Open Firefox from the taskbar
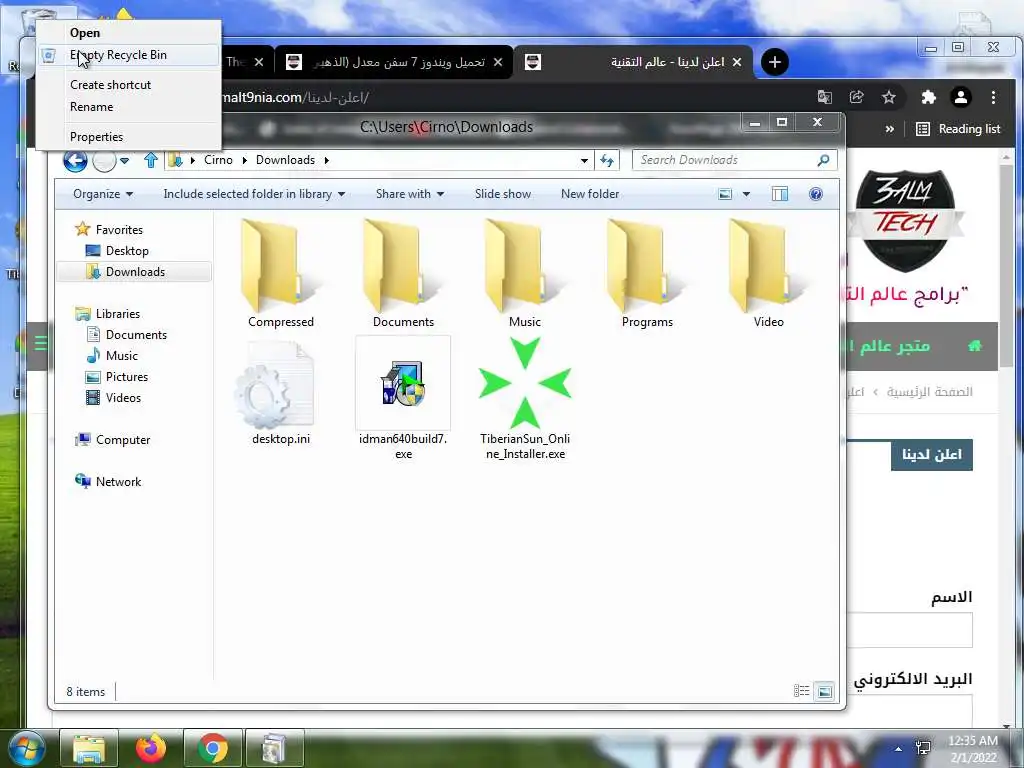This screenshot has width=1024, height=768. tap(151, 748)
